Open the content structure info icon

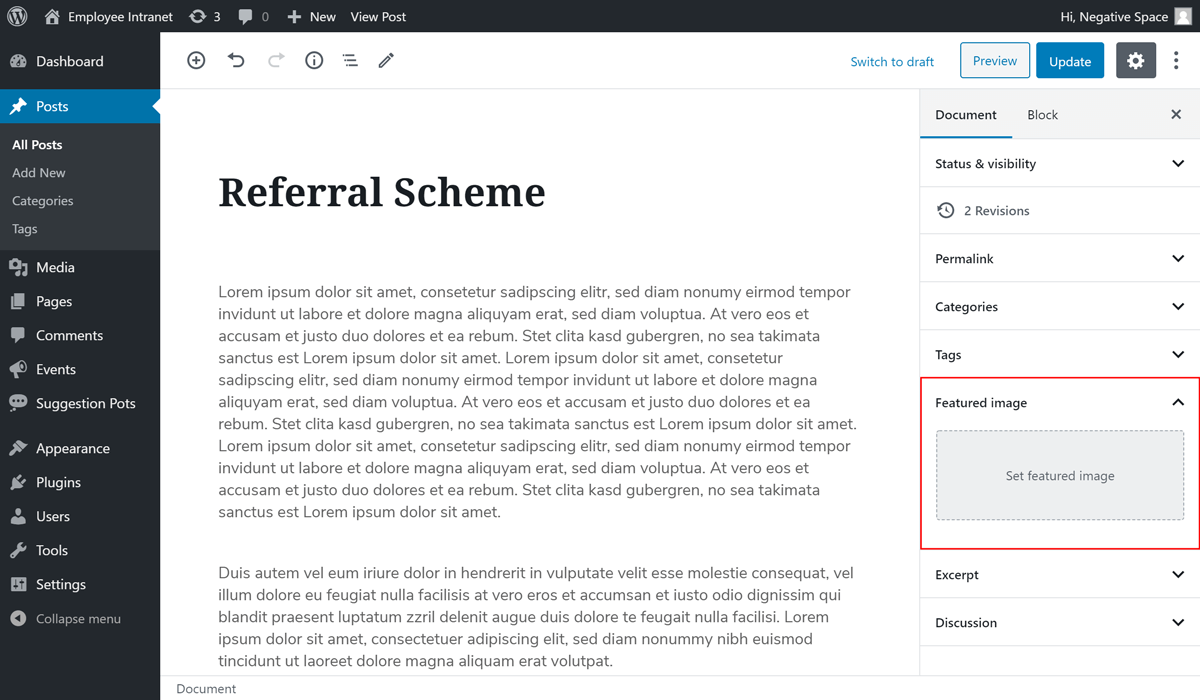point(314,61)
